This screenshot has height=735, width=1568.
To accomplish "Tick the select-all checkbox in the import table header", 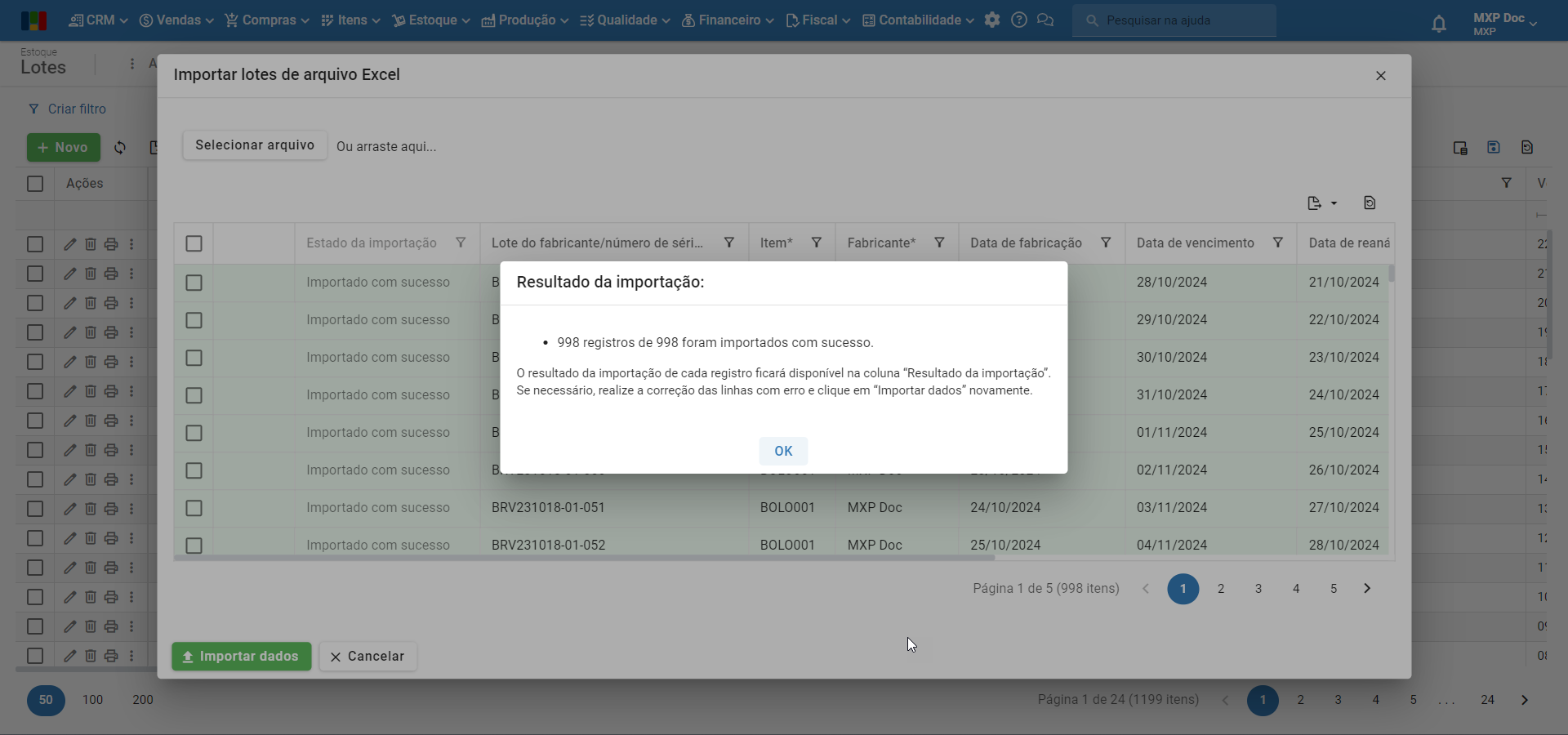I will tap(194, 243).
